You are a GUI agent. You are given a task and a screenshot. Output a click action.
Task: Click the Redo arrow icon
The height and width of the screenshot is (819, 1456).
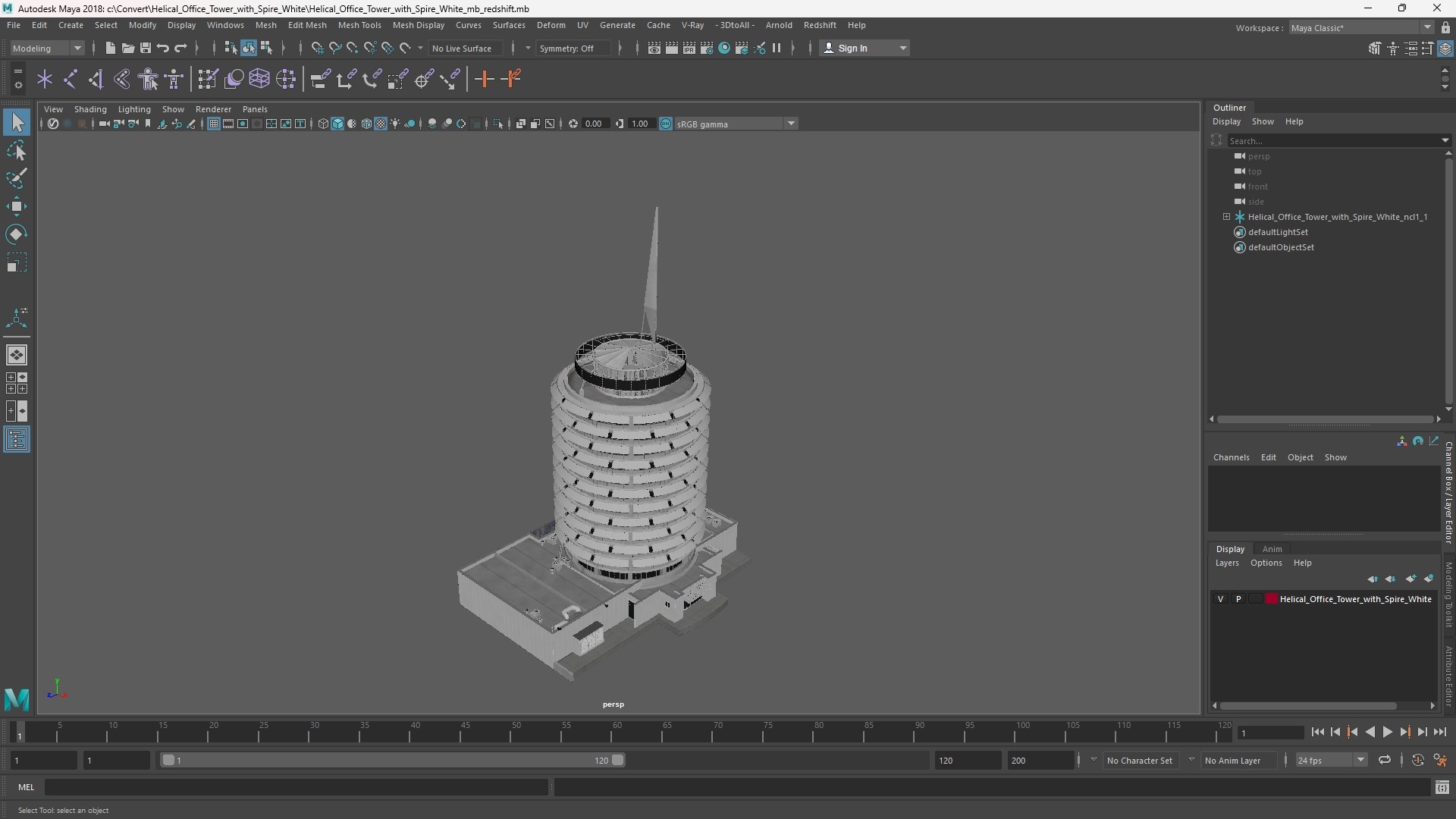[x=180, y=48]
